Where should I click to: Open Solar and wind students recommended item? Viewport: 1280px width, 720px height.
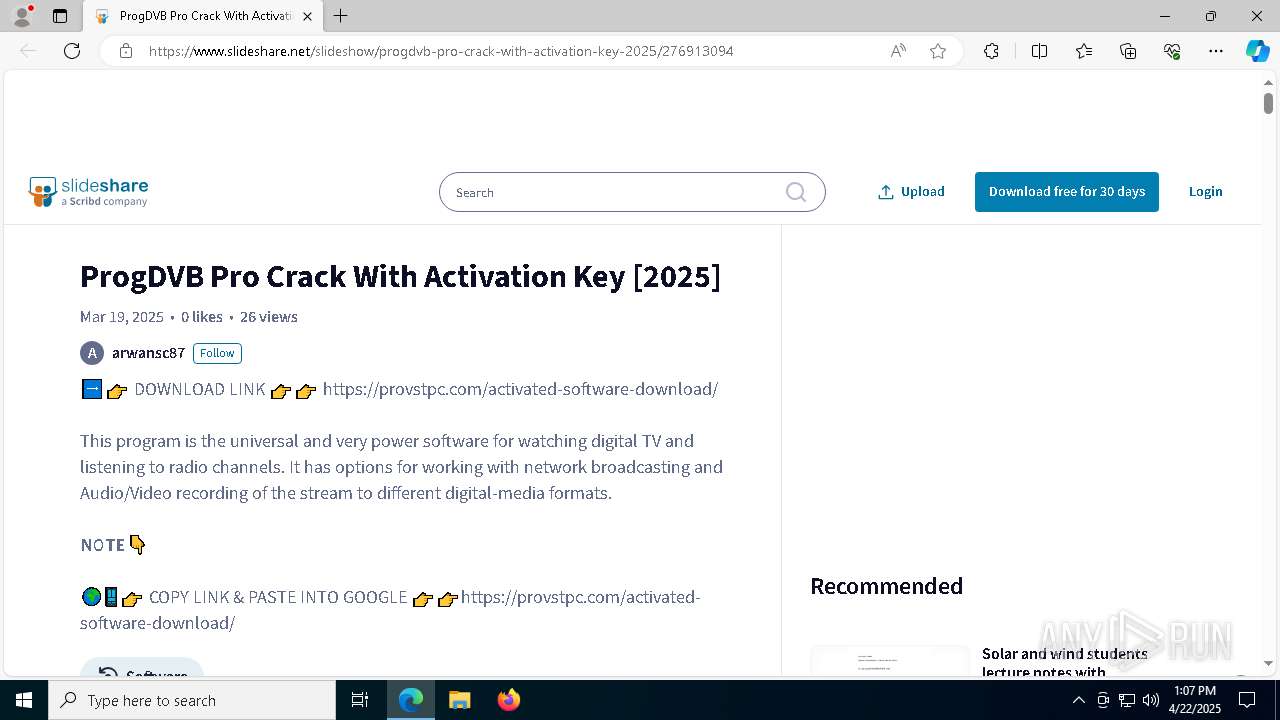coord(1064,662)
